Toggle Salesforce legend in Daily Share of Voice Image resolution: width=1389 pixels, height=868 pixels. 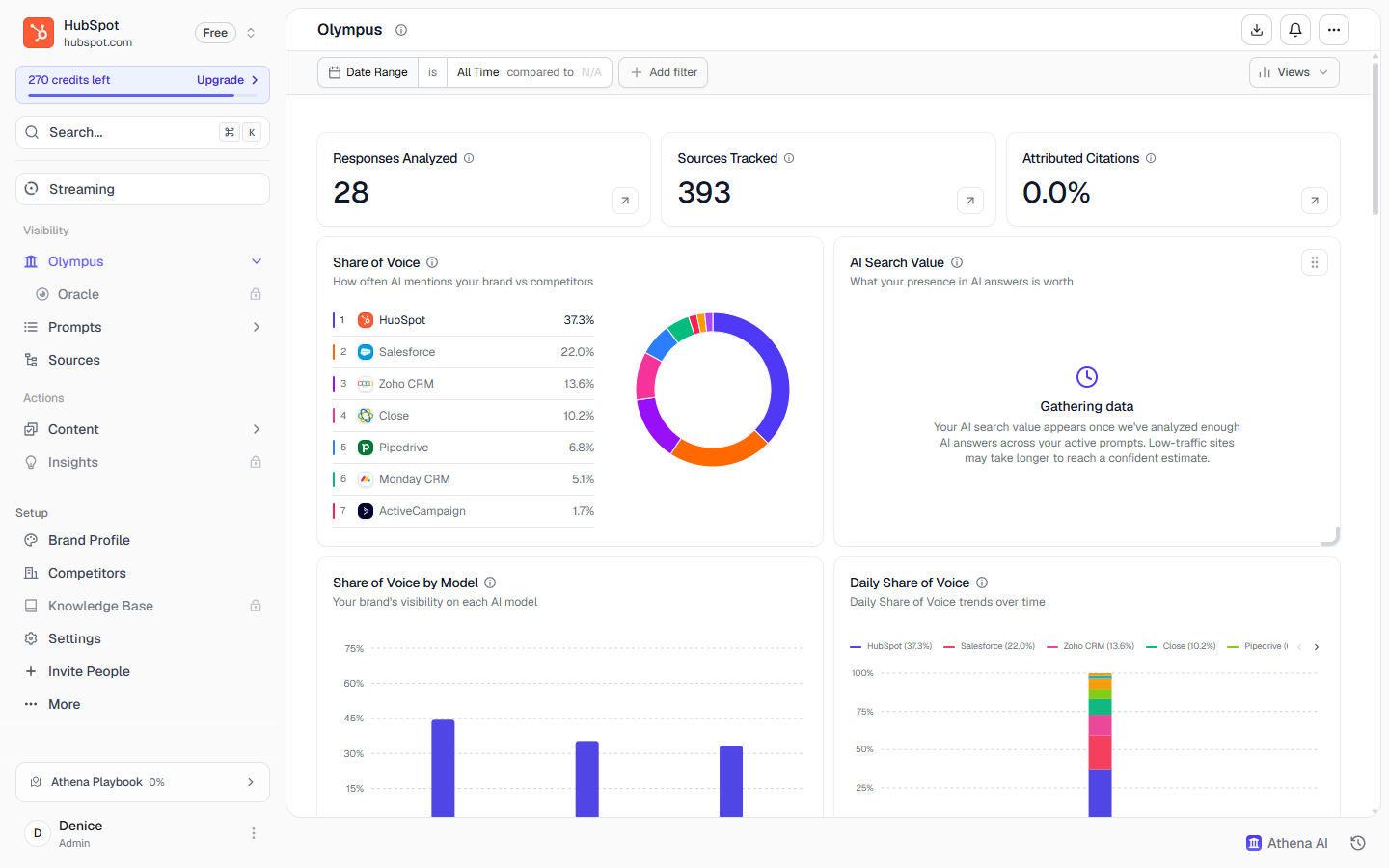coord(990,646)
